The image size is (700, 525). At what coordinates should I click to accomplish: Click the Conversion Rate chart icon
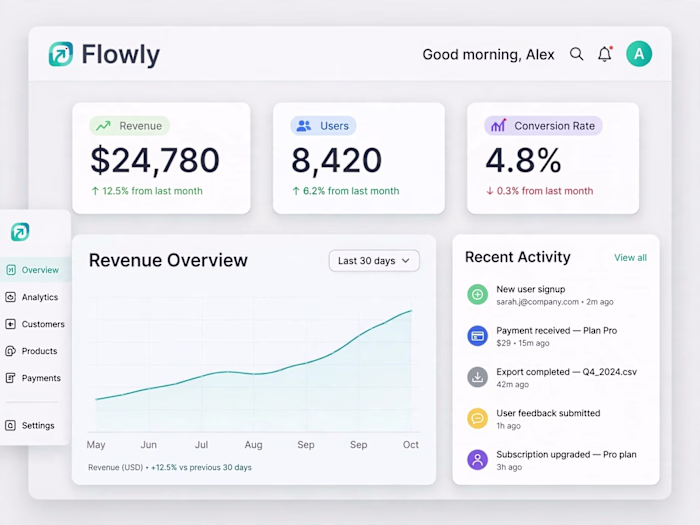click(x=498, y=126)
